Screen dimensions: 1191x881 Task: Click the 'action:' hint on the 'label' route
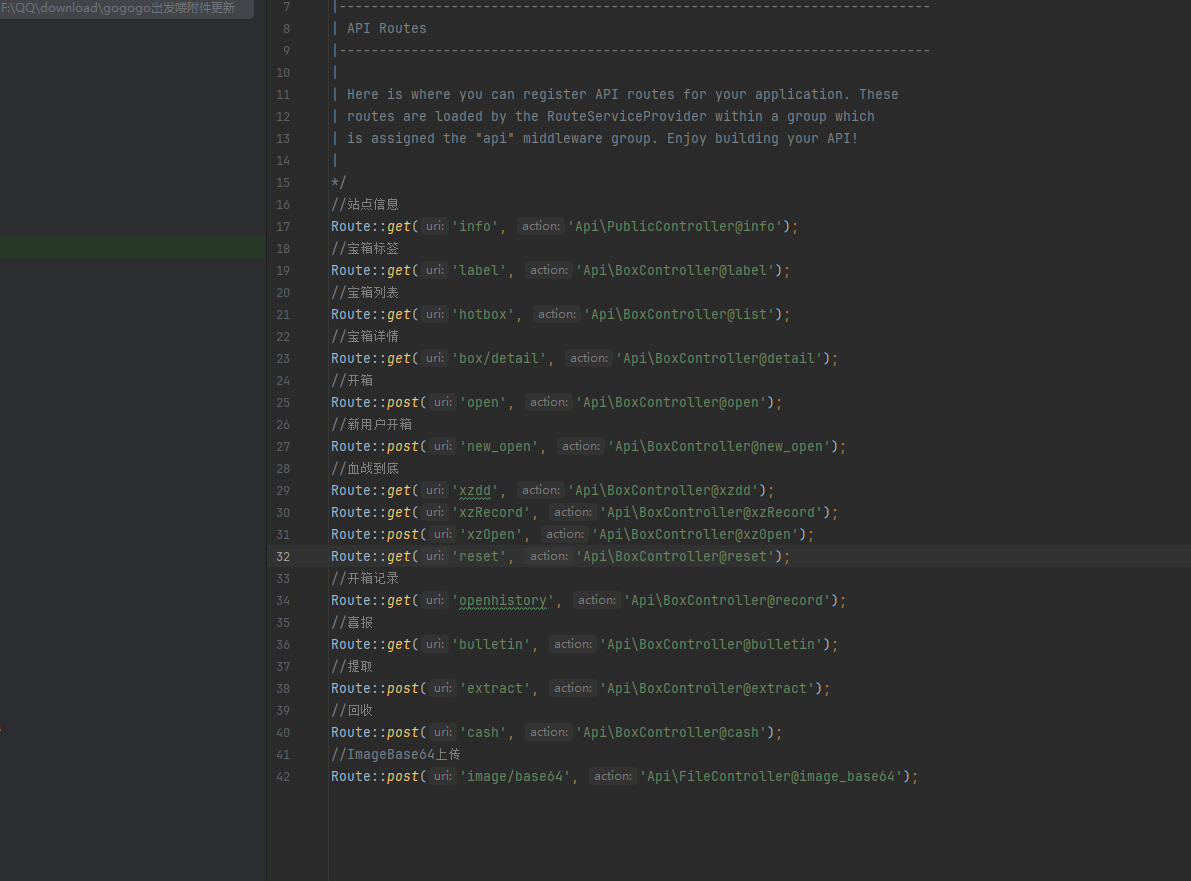[548, 271]
